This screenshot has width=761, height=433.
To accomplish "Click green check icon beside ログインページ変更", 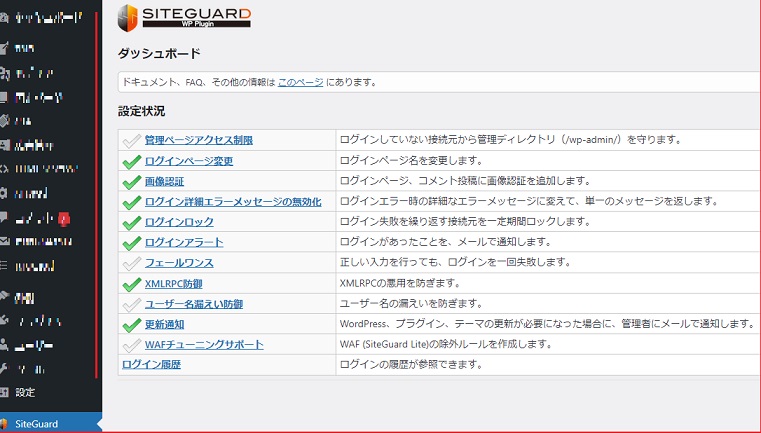I will [x=131, y=161].
